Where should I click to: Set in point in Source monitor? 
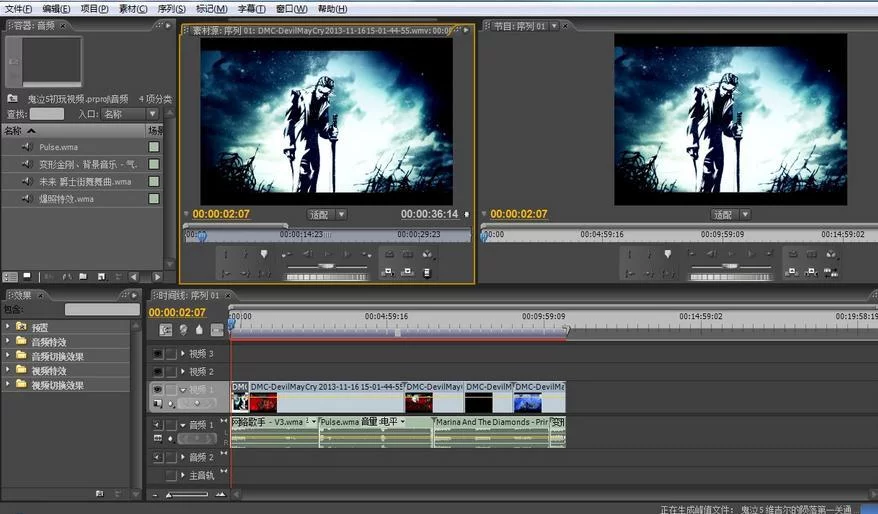coord(226,255)
